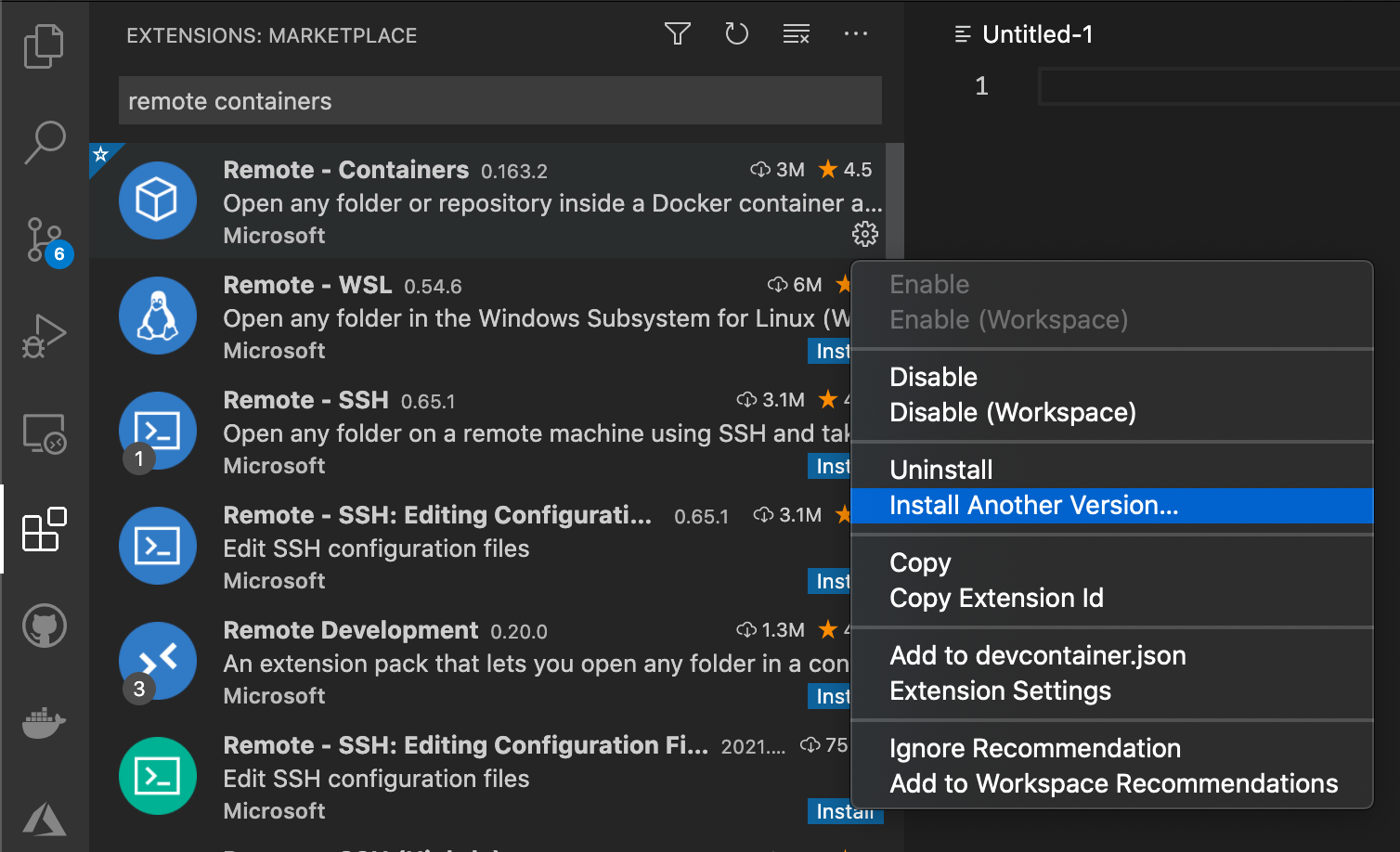
Task: Open the Remote - Containers extension title
Action: click(346, 170)
